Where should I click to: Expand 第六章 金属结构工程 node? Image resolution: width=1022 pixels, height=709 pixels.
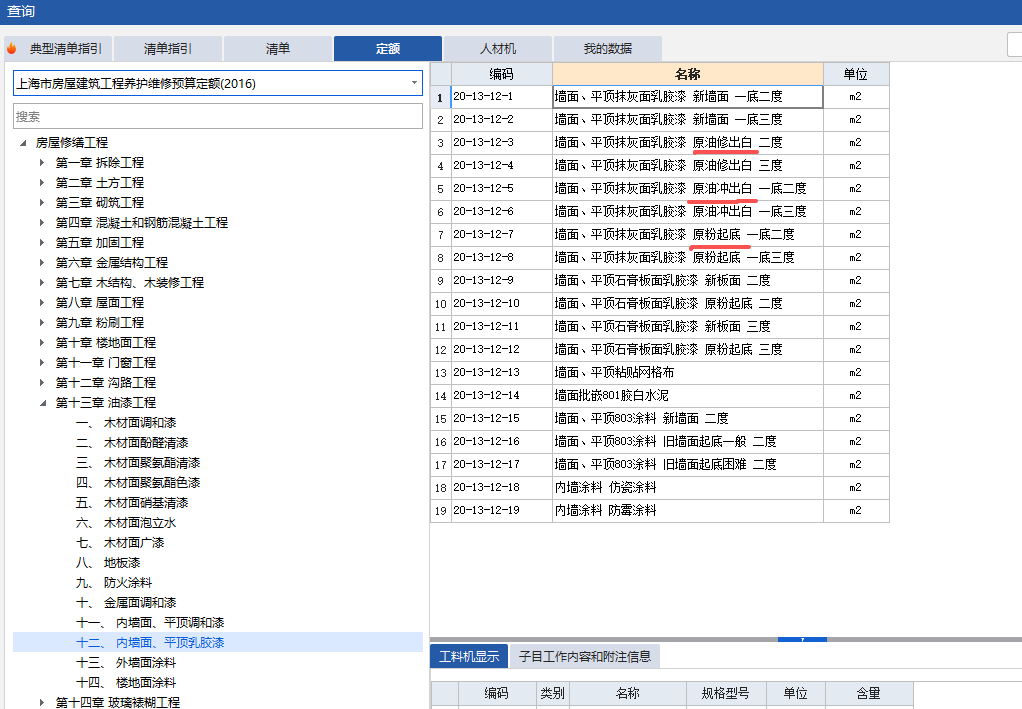[x=42, y=263]
